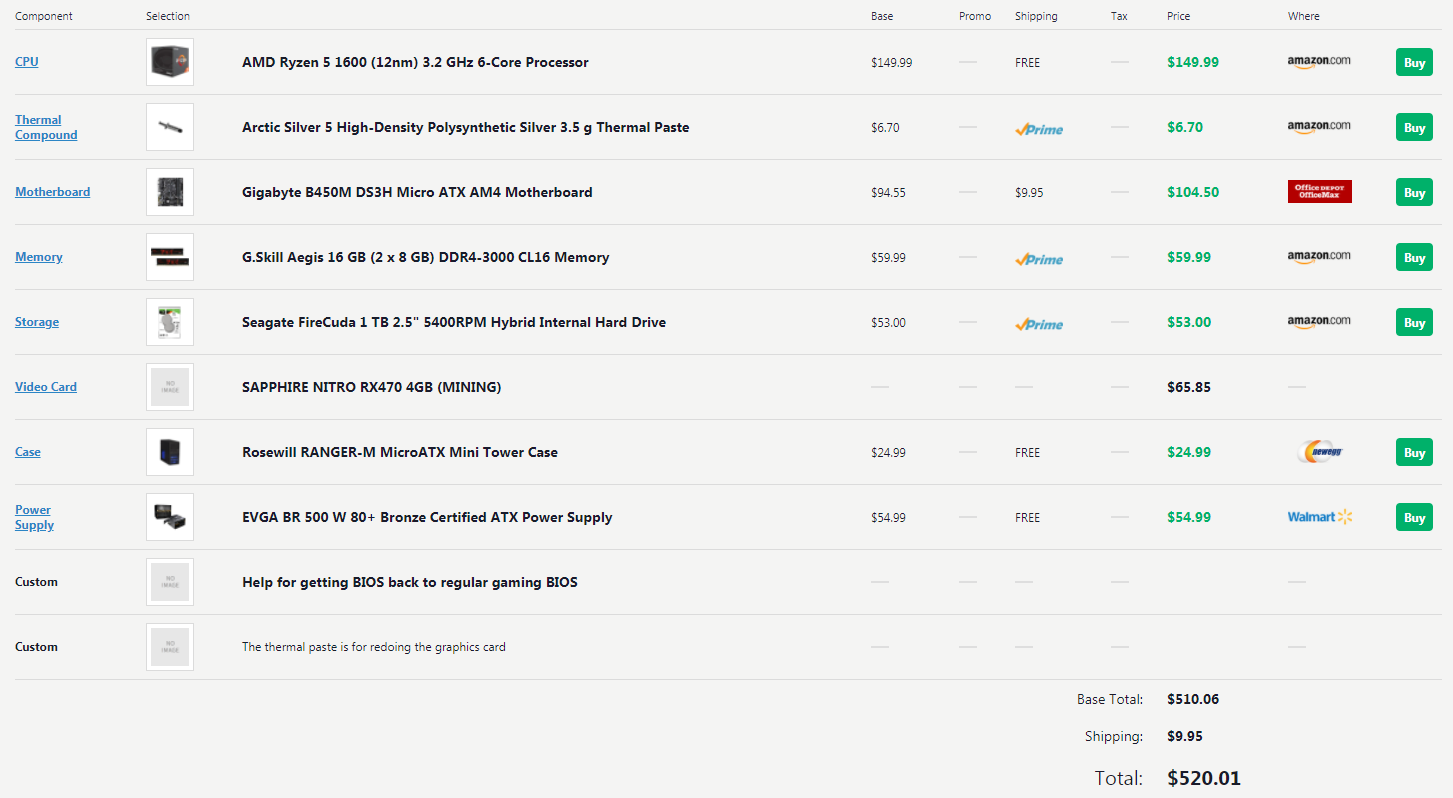Open the Case component link
The image size is (1453, 798).
pos(28,452)
